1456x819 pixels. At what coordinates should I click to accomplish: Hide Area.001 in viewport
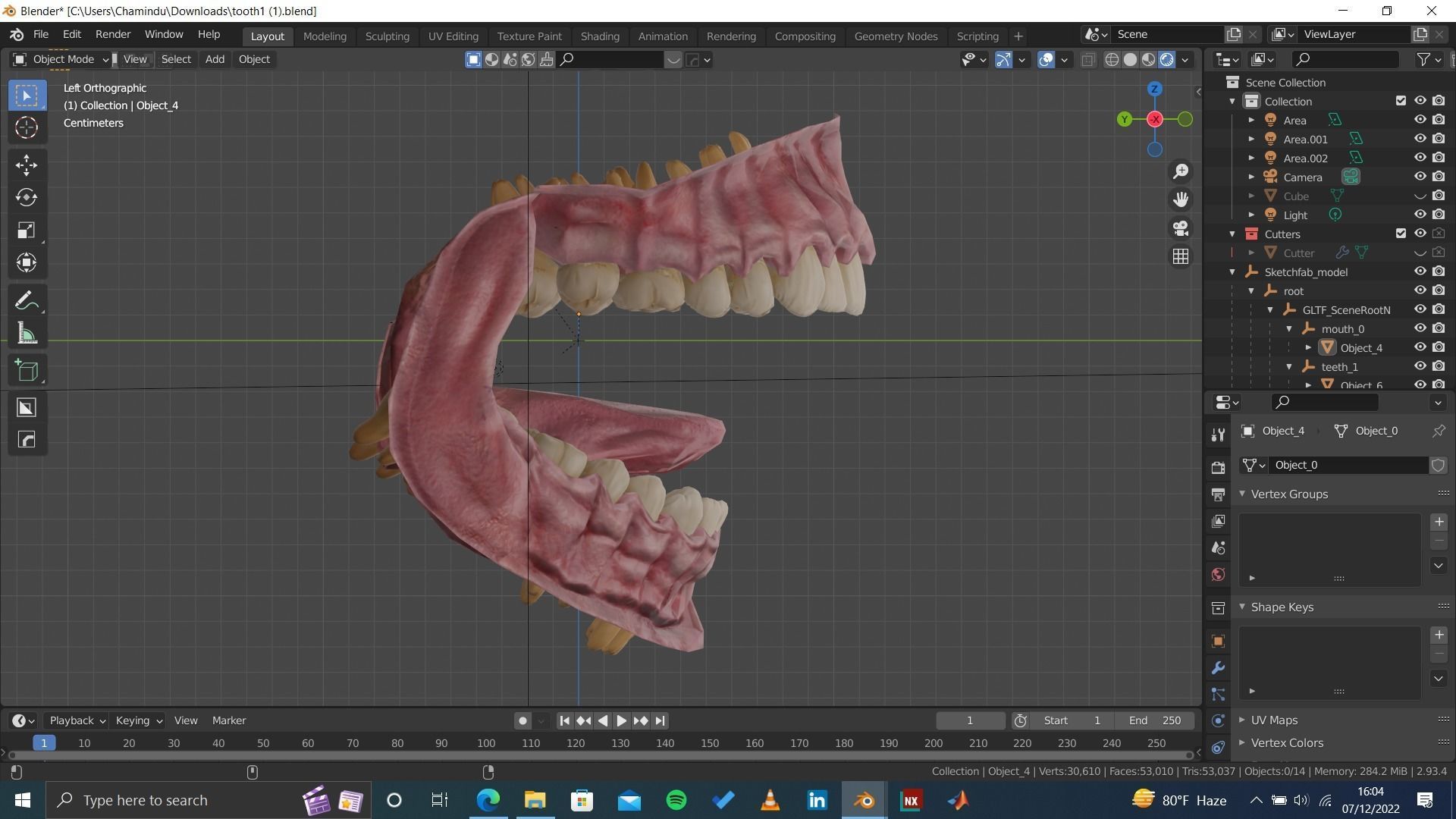point(1420,139)
